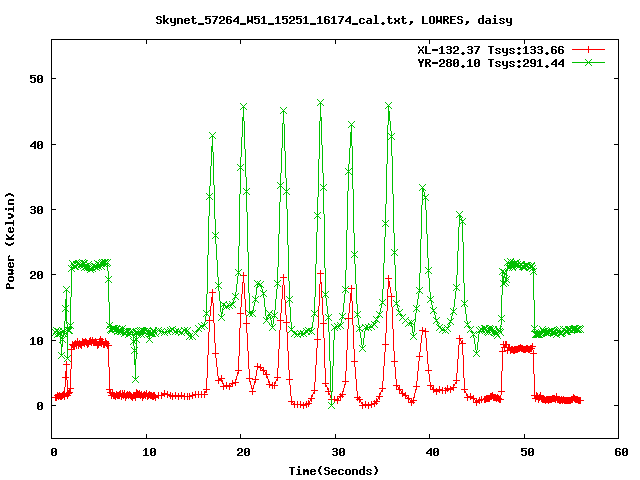Click the x-axis tick label 60
Viewport: 640px width, 480px height.
point(621,452)
